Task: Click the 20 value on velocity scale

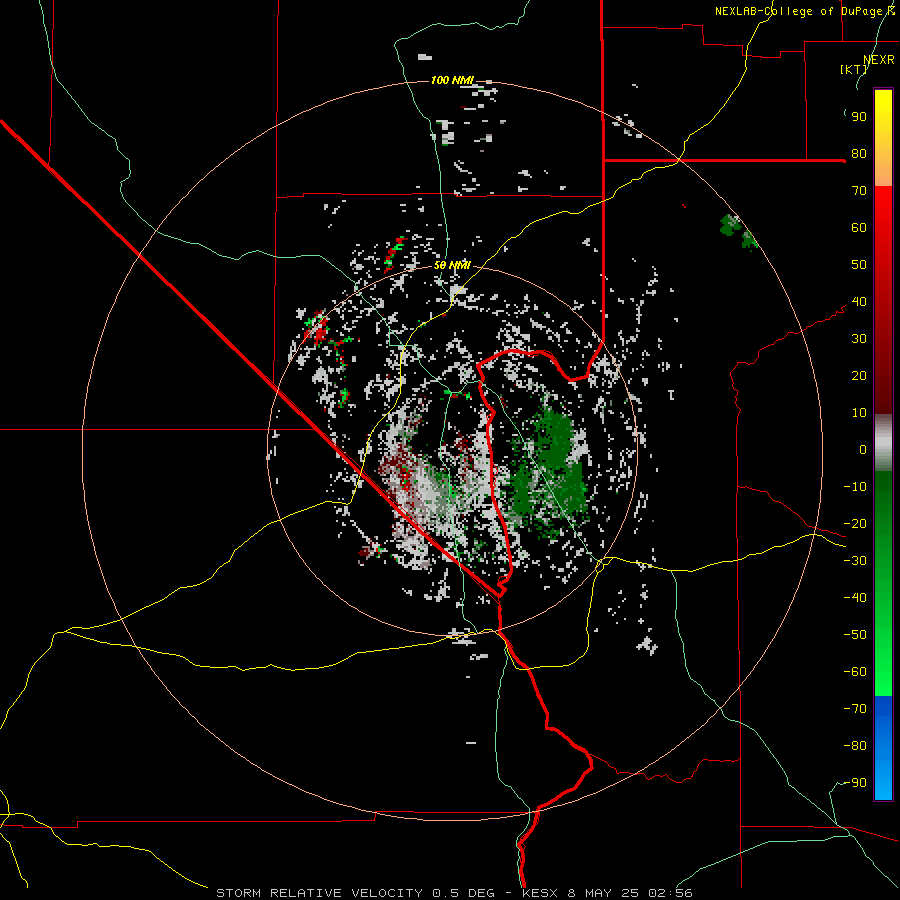Action: [x=859, y=376]
